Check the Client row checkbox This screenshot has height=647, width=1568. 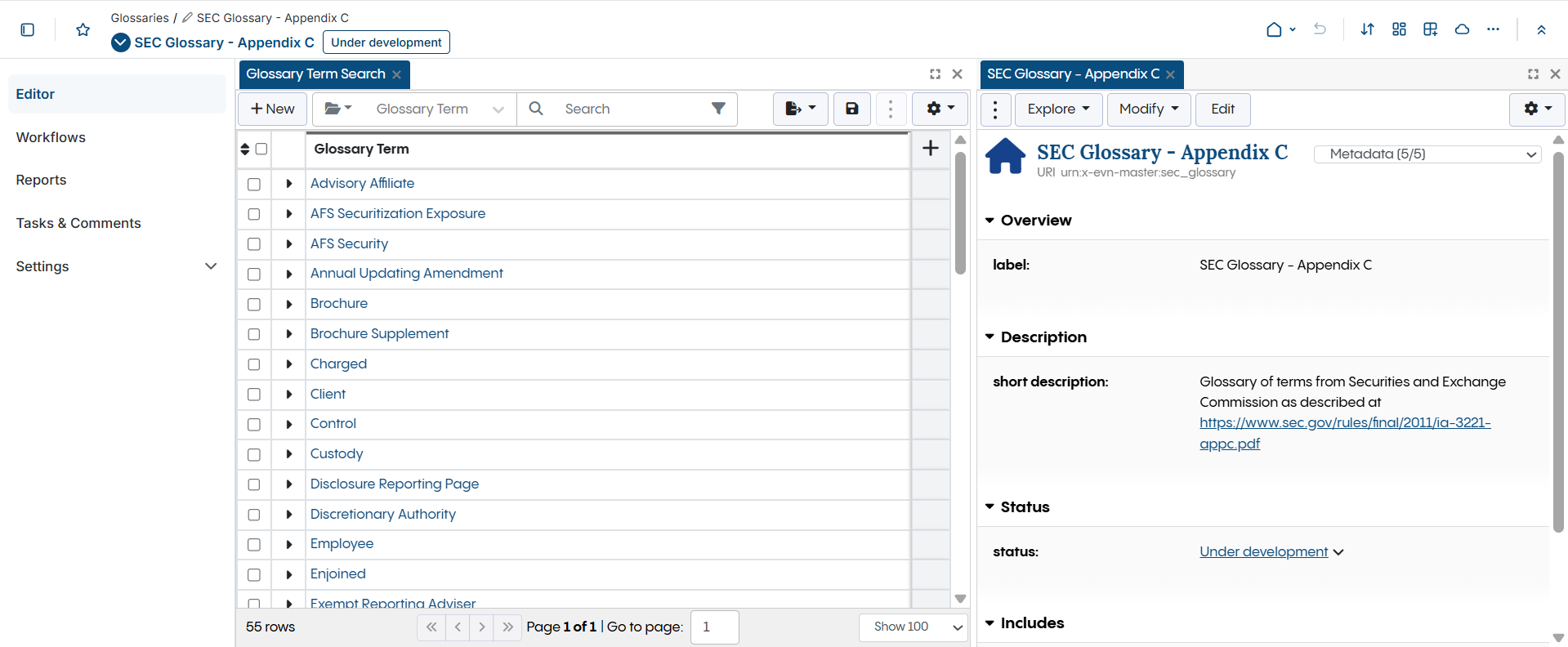[x=254, y=395]
